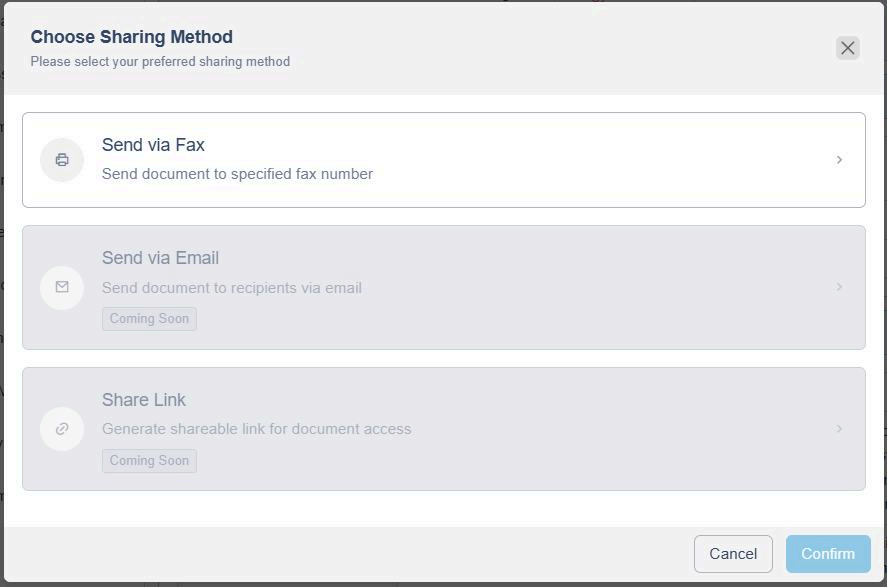Viewport: 887px width, 587px height.
Task: Click empty area of dialog footer
Action: (x=350, y=554)
